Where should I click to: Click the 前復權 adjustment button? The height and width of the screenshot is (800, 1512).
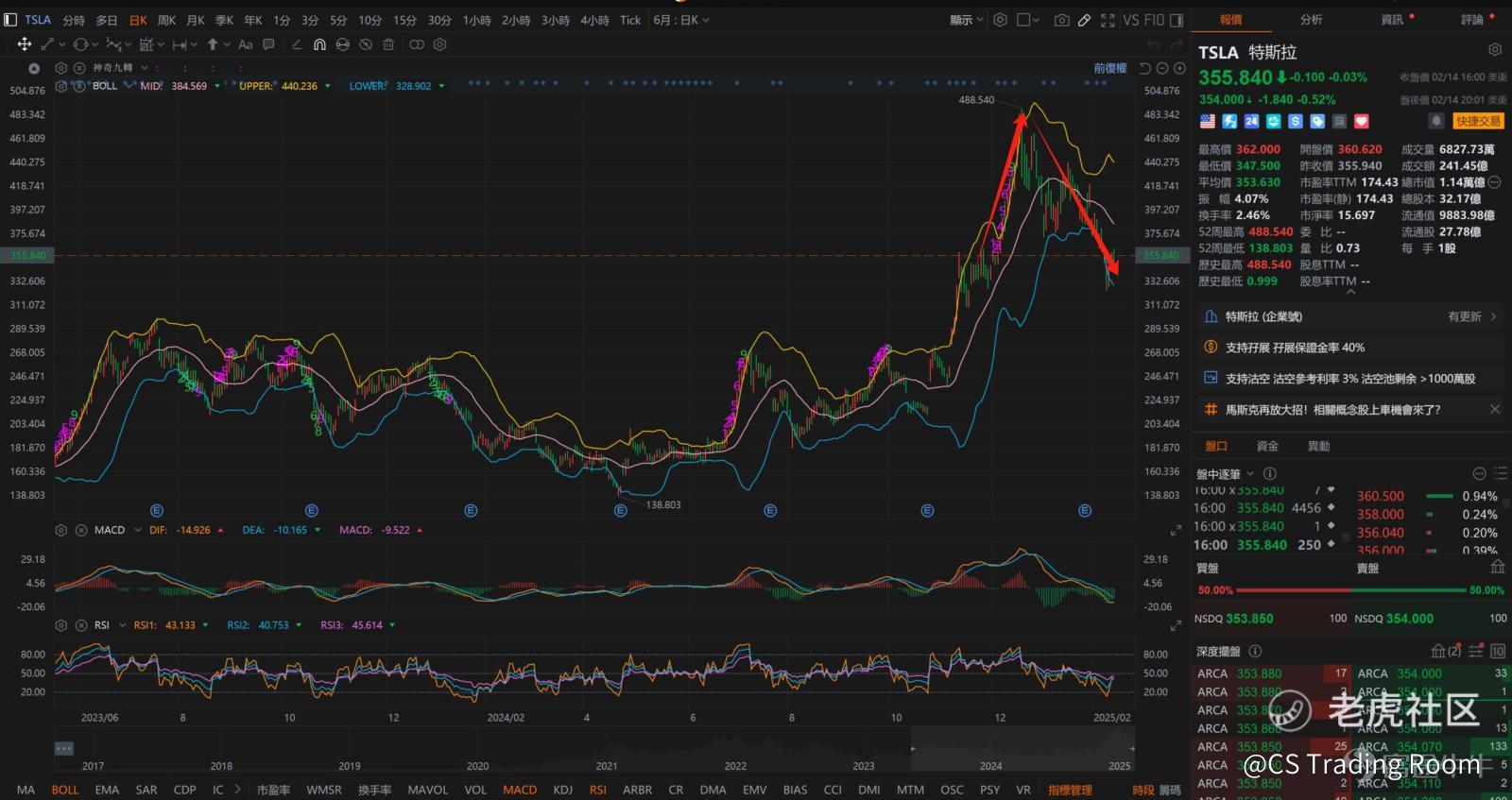click(x=1110, y=68)
